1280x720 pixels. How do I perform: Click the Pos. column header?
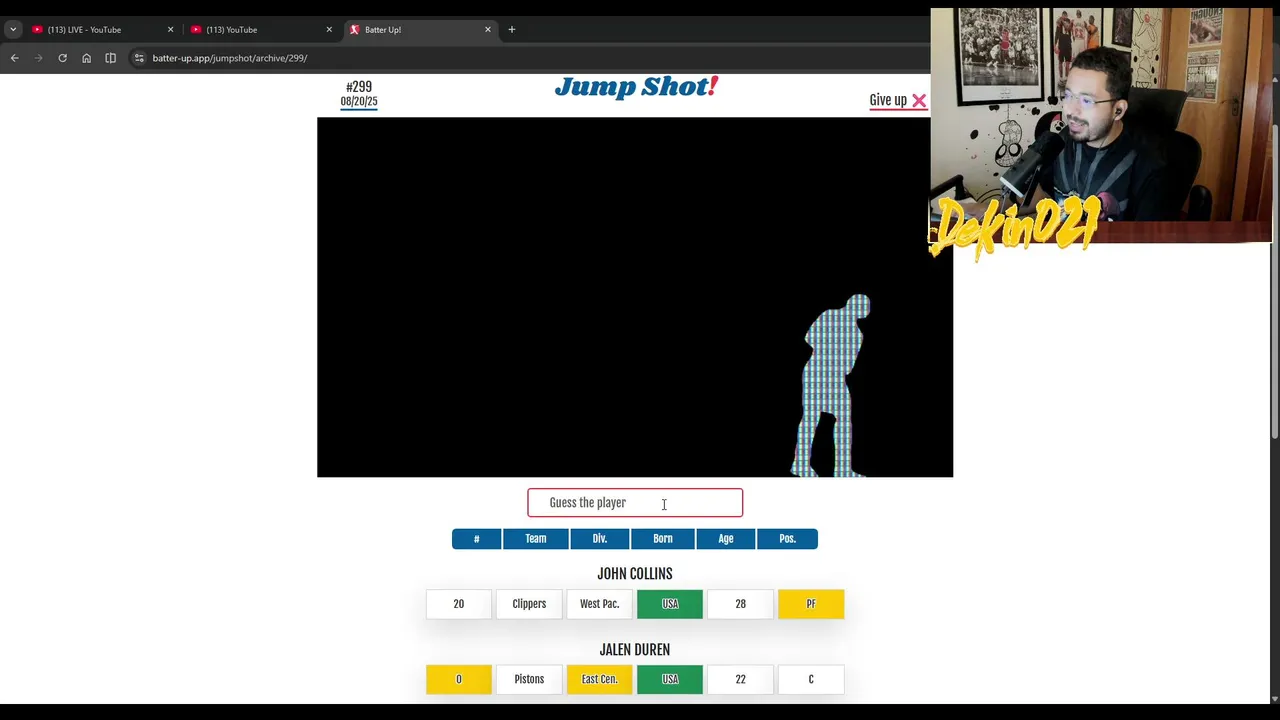click(788, 539)
